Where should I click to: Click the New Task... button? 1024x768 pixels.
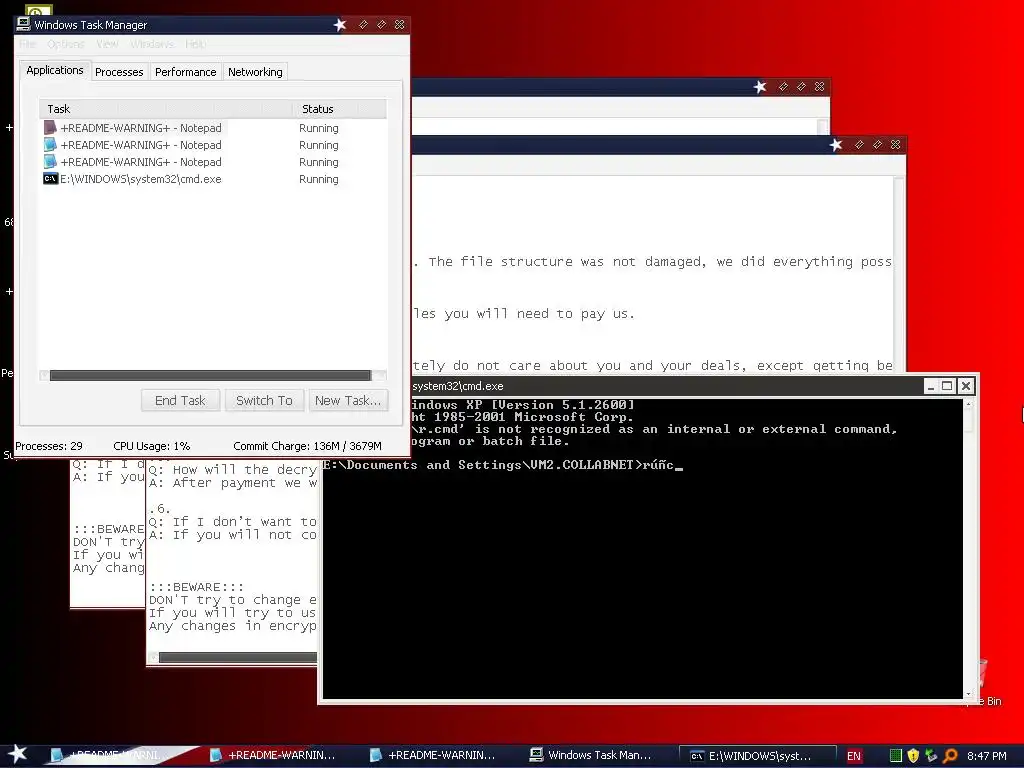348,400
